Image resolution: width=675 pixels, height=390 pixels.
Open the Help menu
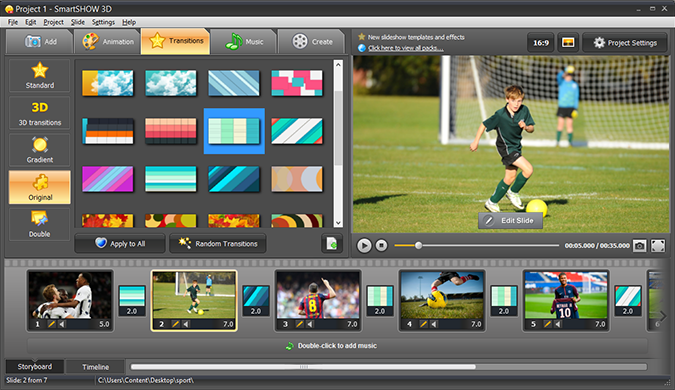pyautogui.click(x=129, y=22)
